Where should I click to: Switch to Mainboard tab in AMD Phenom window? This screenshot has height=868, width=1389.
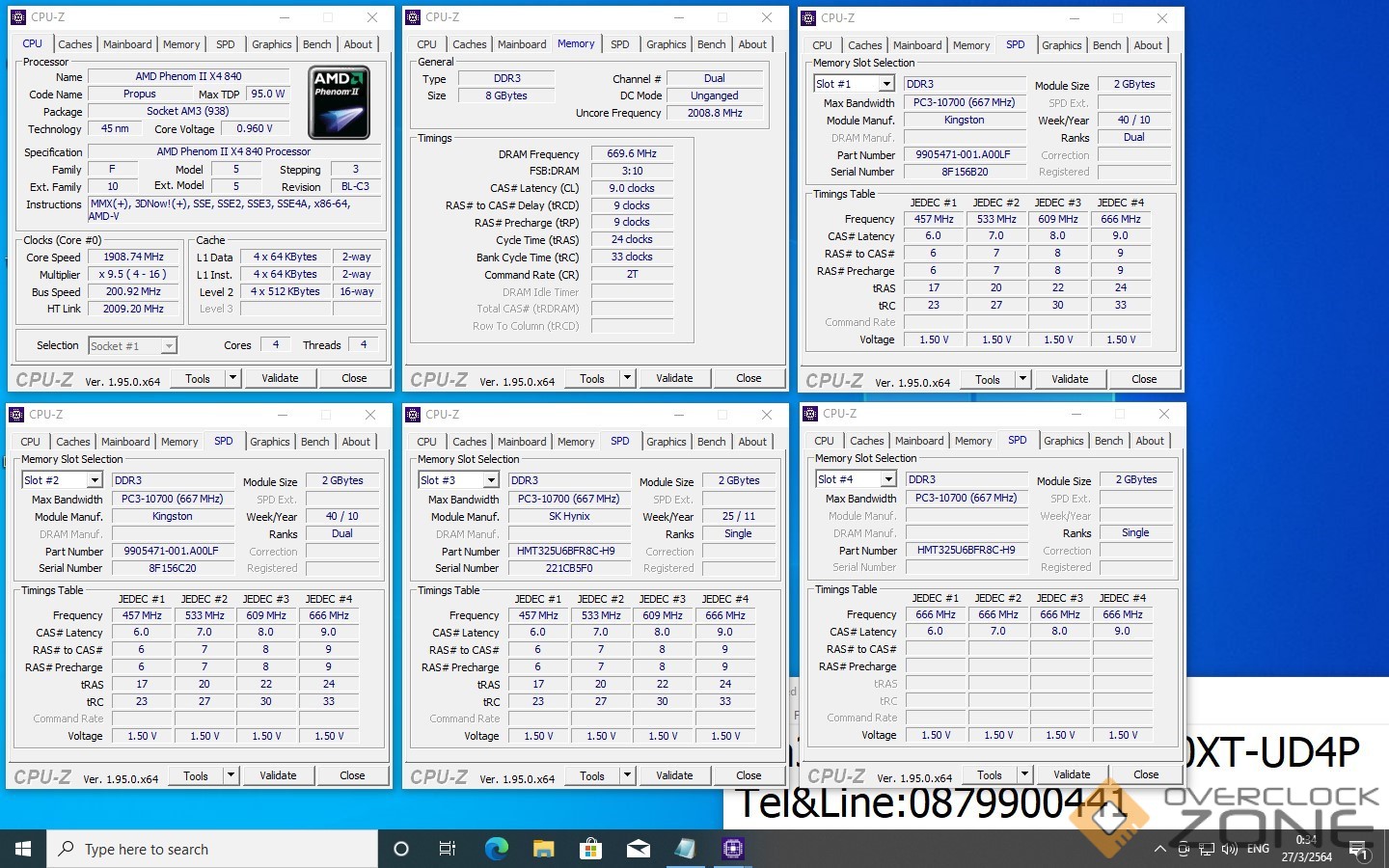pyautogui.click(x=127, y=44)
